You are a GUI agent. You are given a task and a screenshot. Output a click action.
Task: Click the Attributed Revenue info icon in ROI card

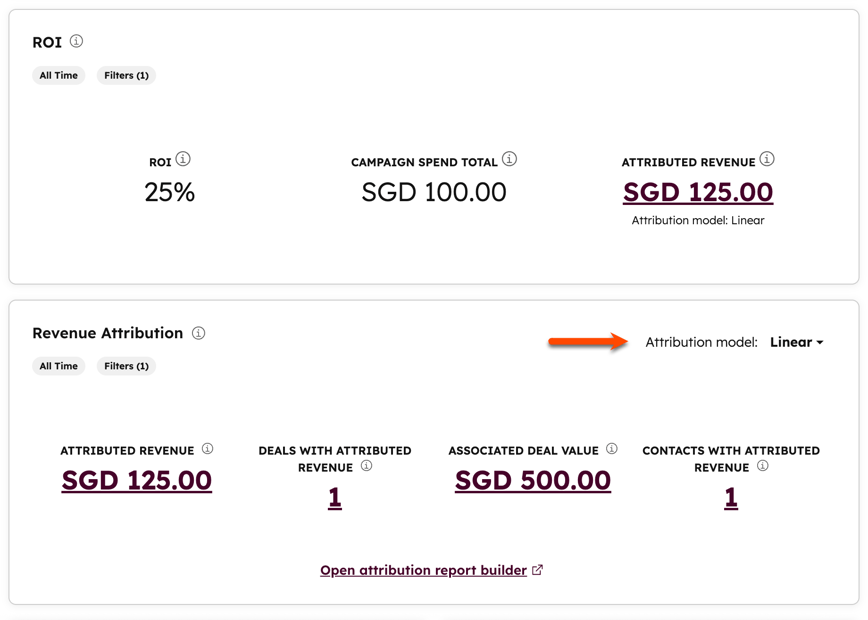click(766, 158)
